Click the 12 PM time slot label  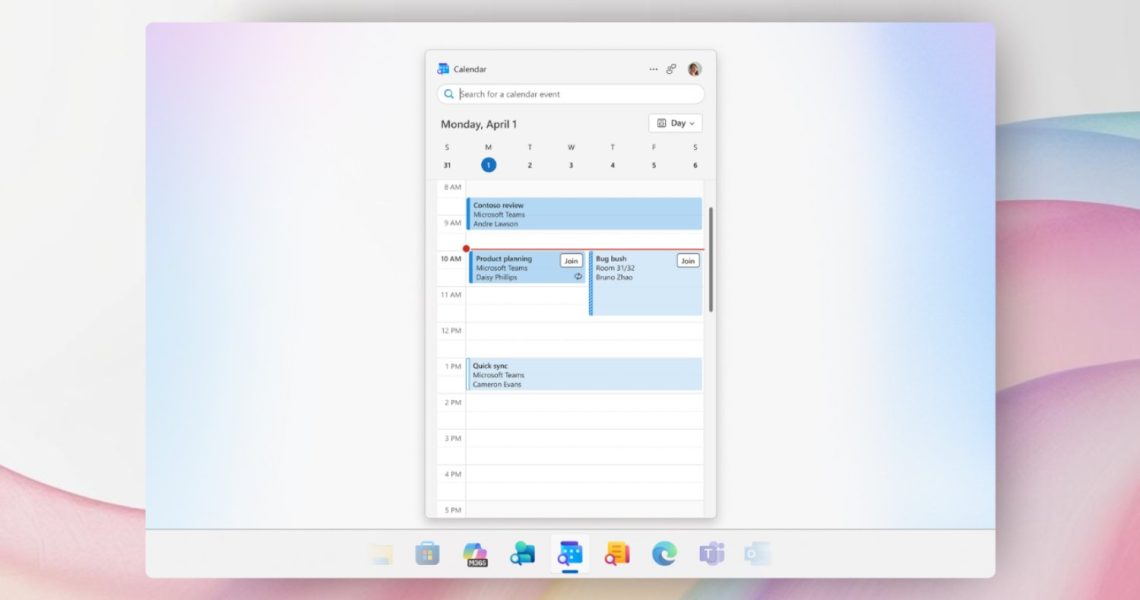pyautogui.click(x=451, y=330)
